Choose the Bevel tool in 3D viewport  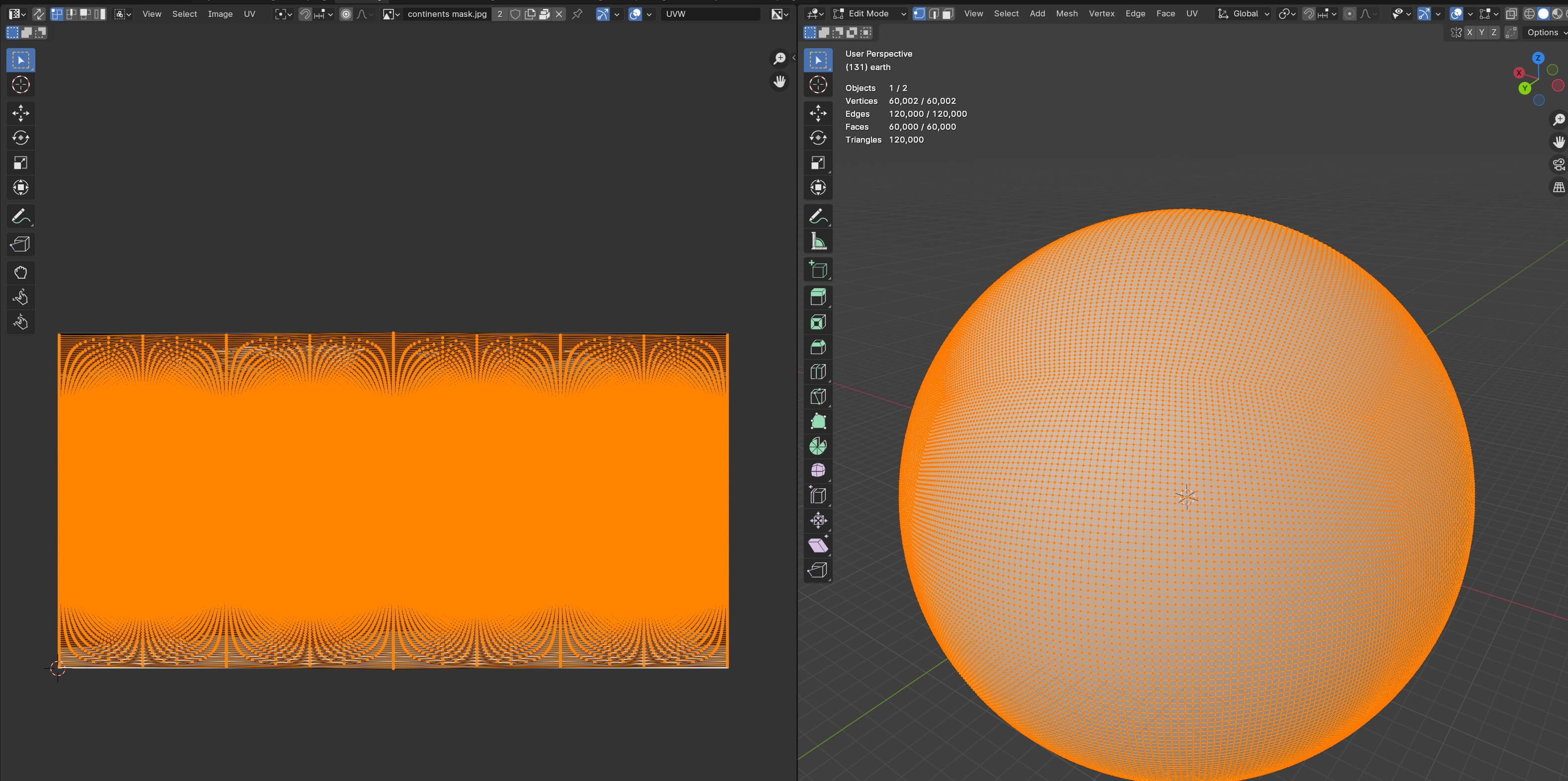[818, 347]
